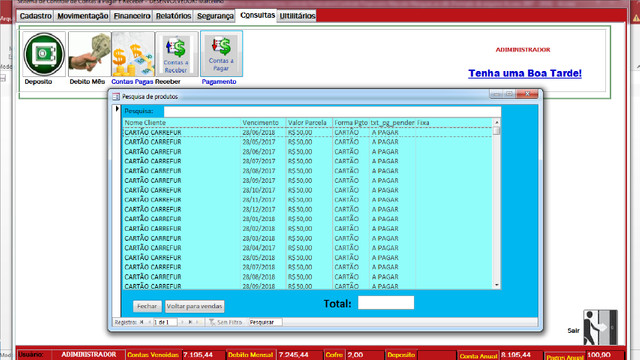This screenshot has height=360, width=640.
Task: Click the Sair exit-door icon
Action: (x=600, y=327)
